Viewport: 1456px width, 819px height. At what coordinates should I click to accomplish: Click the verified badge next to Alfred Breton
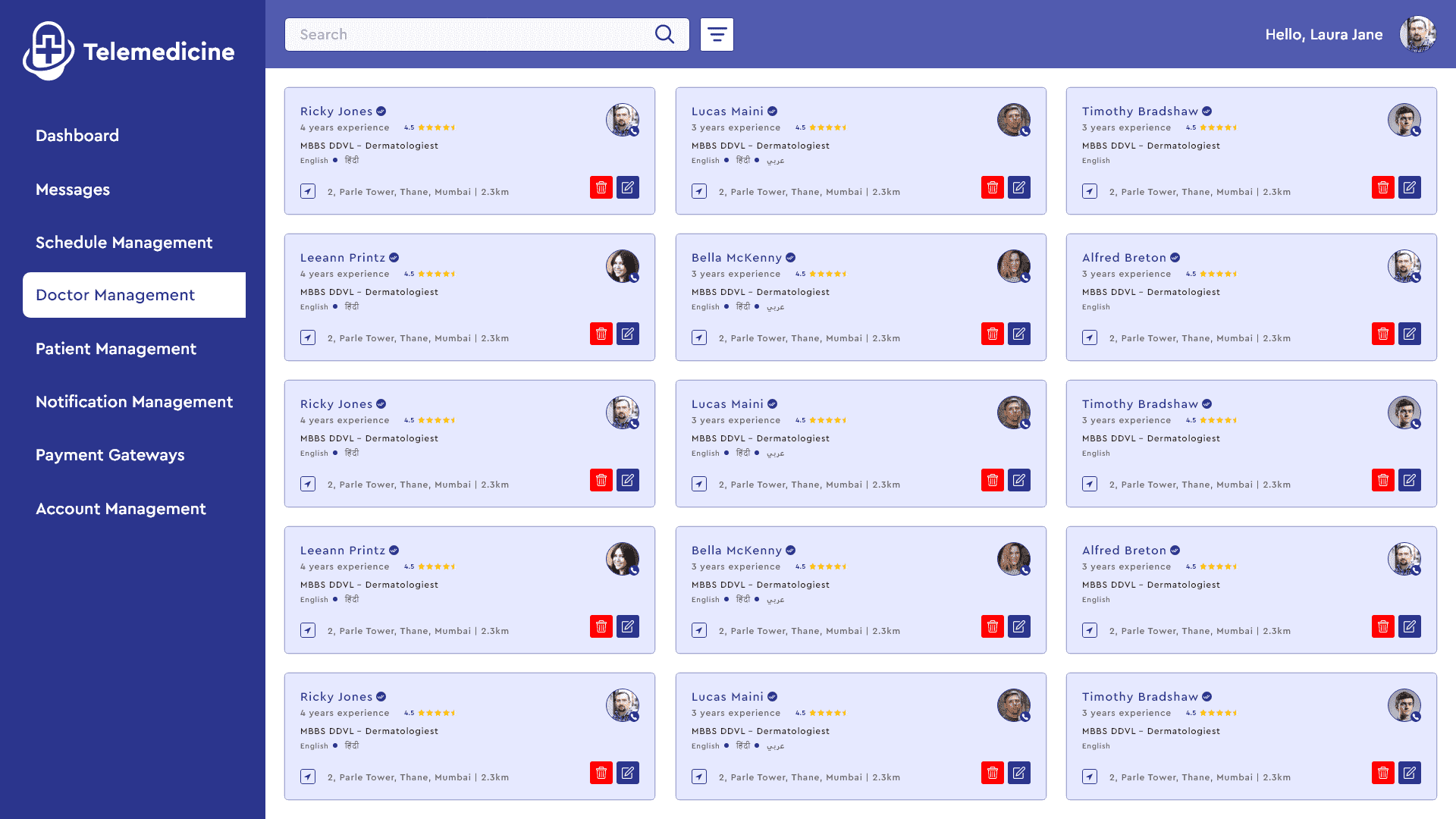click(x=1175, y=257)
